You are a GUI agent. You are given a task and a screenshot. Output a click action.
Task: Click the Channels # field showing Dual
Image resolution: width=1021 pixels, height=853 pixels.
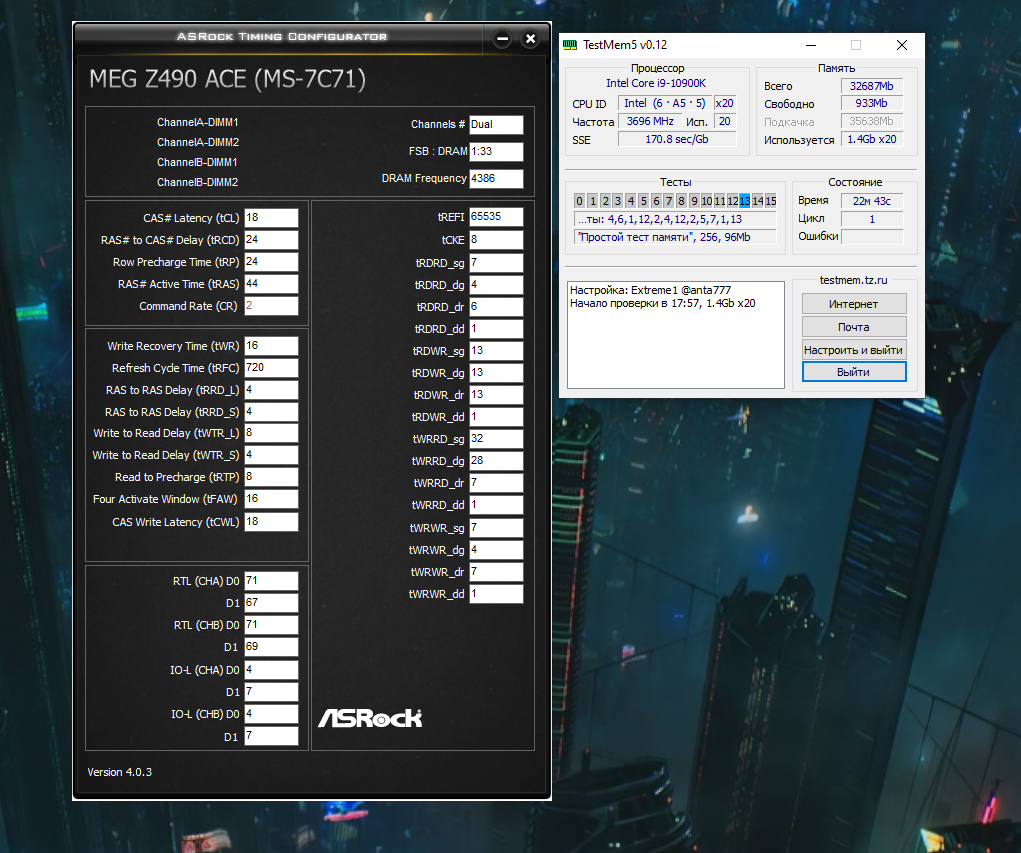tap(496, 125)
